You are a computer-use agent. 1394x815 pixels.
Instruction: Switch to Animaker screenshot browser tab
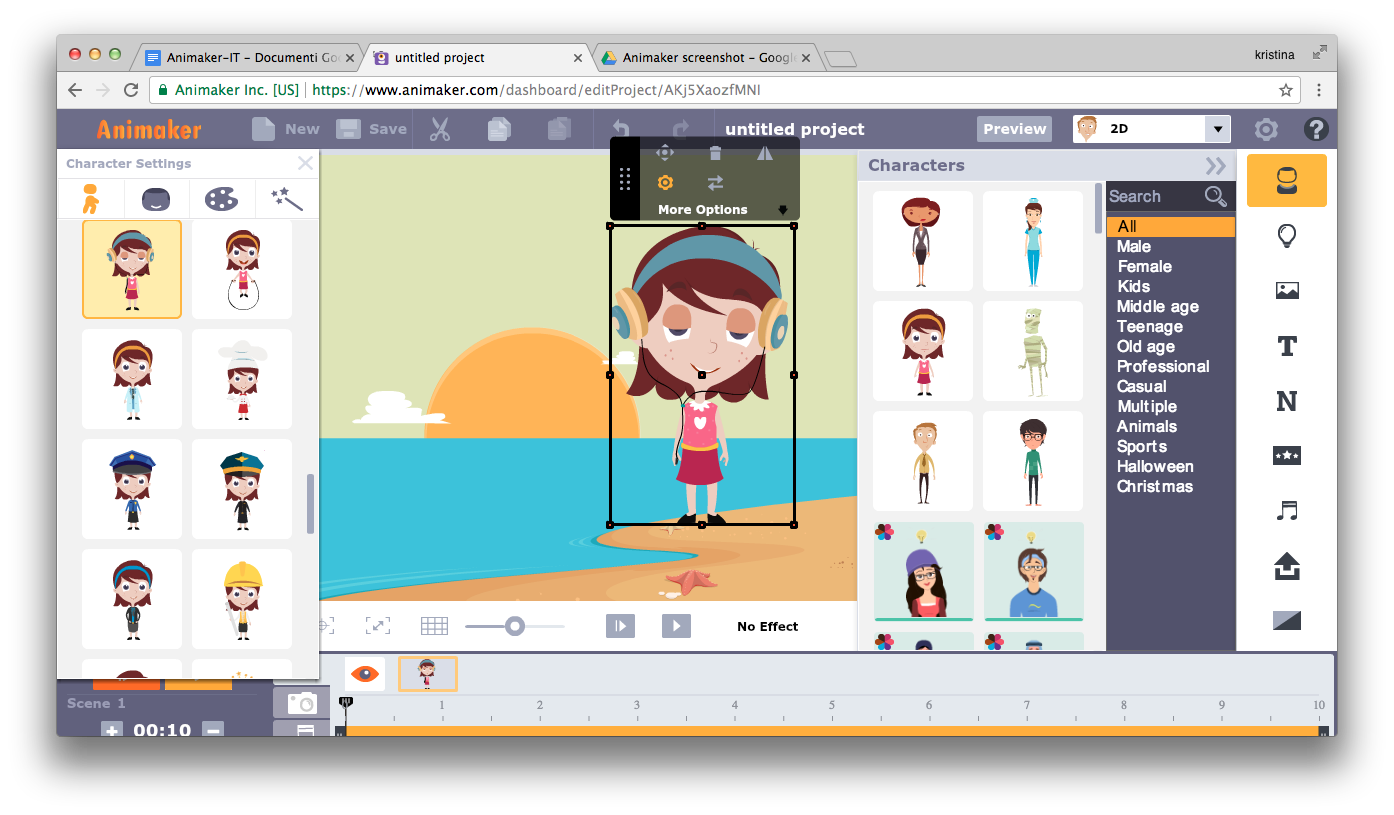pos(706,58)
